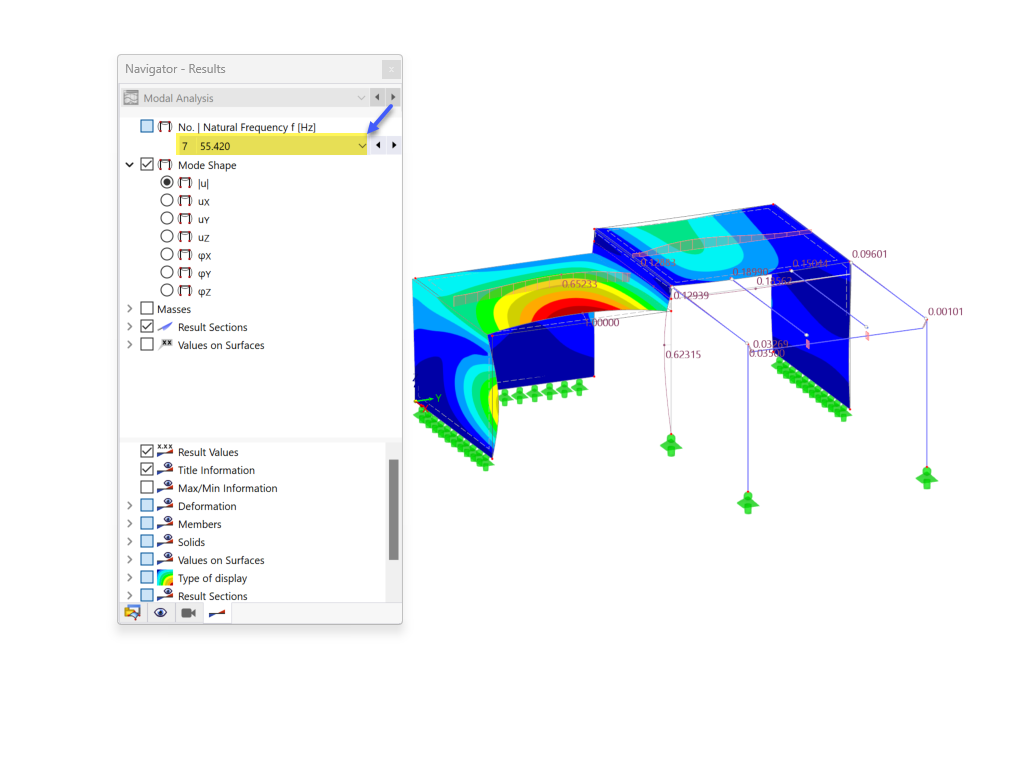This screenshot has height=768, width=1024.
Task: Expand the lower Result Sections node
Action: click(x=129, y=596)
